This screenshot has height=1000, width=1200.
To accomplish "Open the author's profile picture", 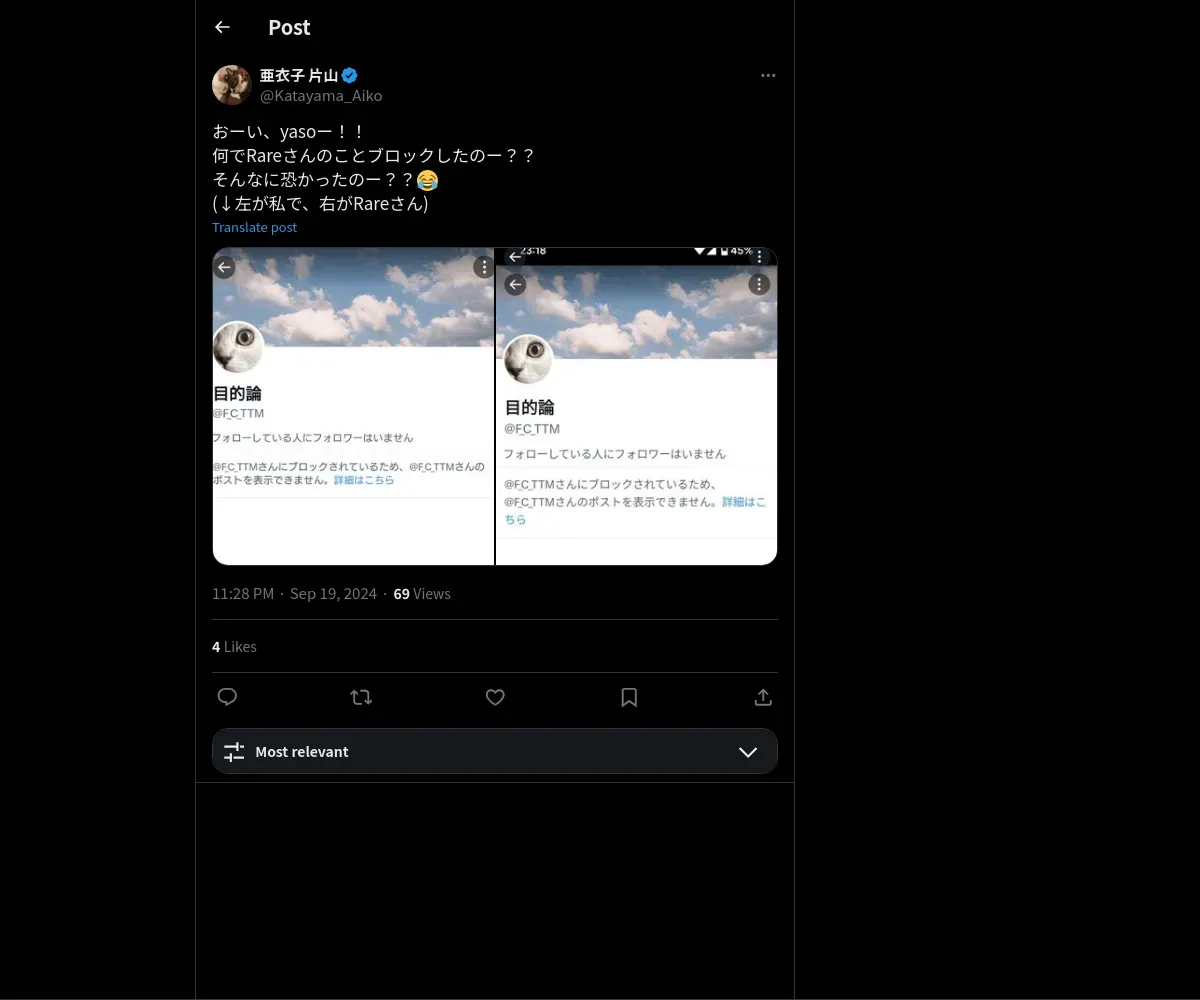I will pos(231,85).
